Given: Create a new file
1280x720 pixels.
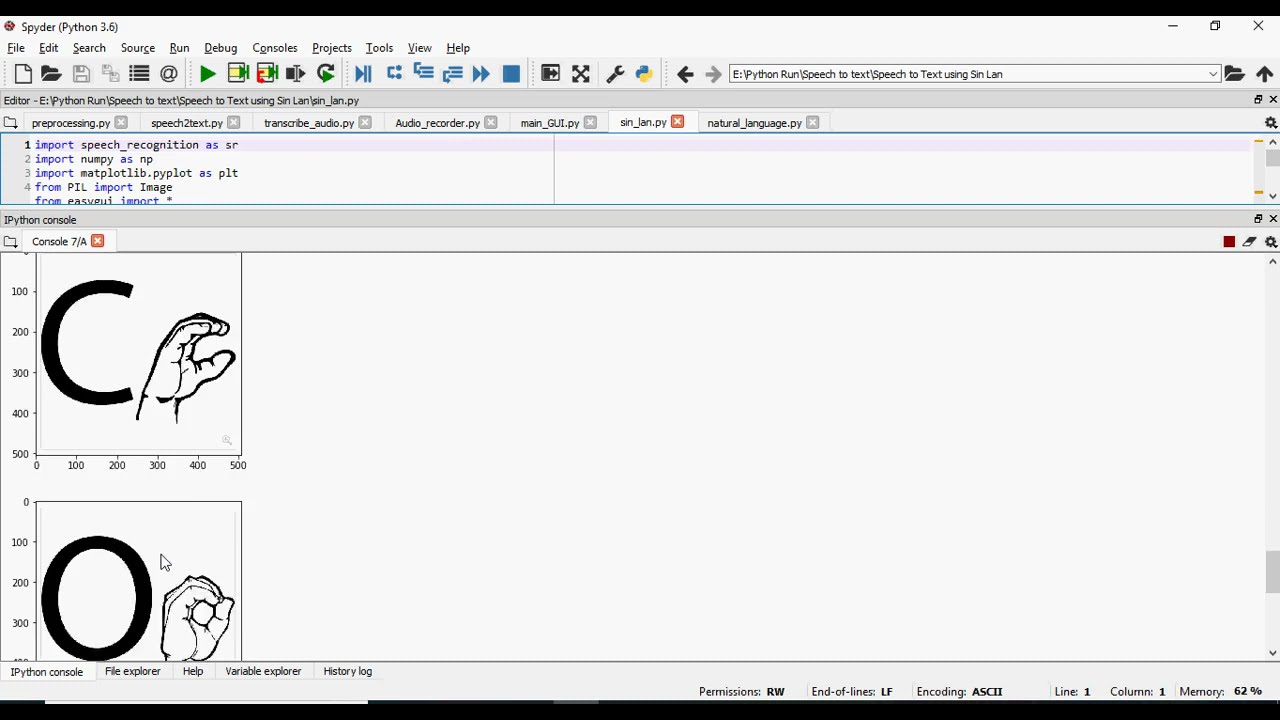Looking at the screenshot, I should [x=23, y=74].
